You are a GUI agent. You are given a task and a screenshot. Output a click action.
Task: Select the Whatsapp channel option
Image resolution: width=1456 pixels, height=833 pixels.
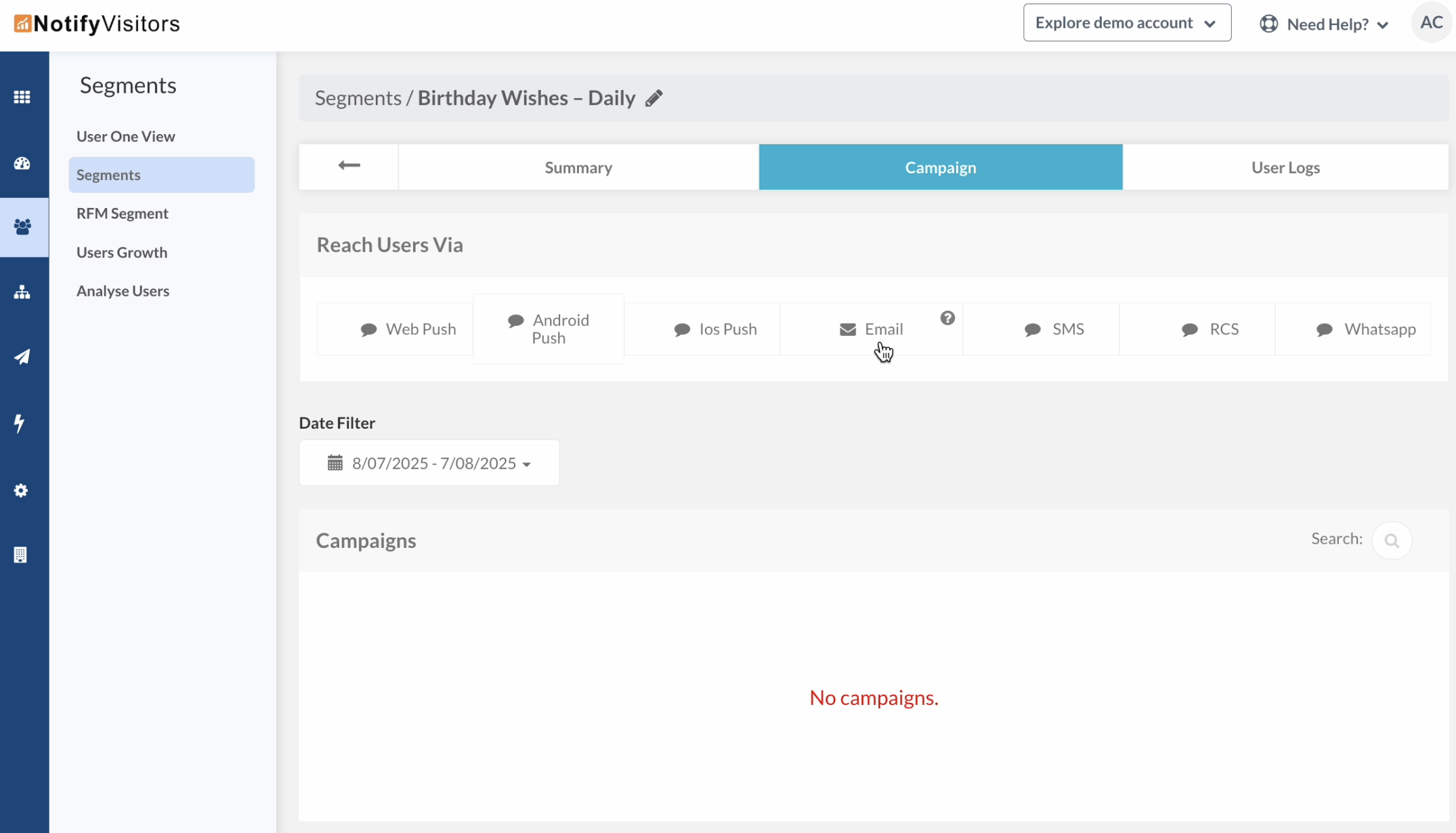pos(1365,329)
